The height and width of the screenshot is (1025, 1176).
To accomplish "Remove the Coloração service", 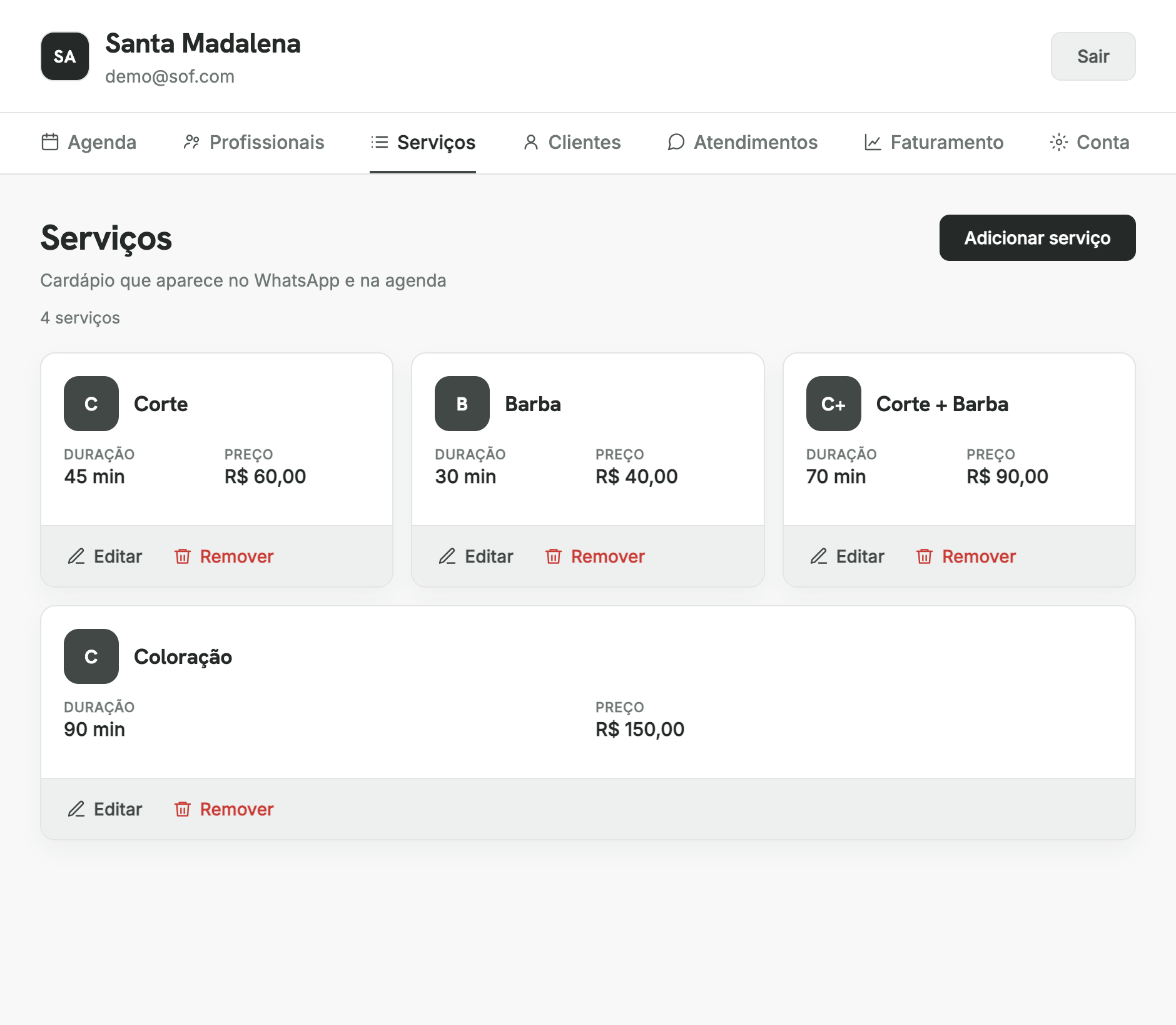I will coord(224,809).
